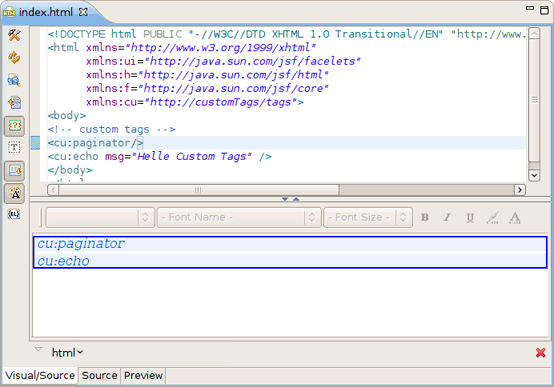Click the Refresh icon in vertical toolbar
Viewport: 554px width, 387px height.
click(14, 58)
